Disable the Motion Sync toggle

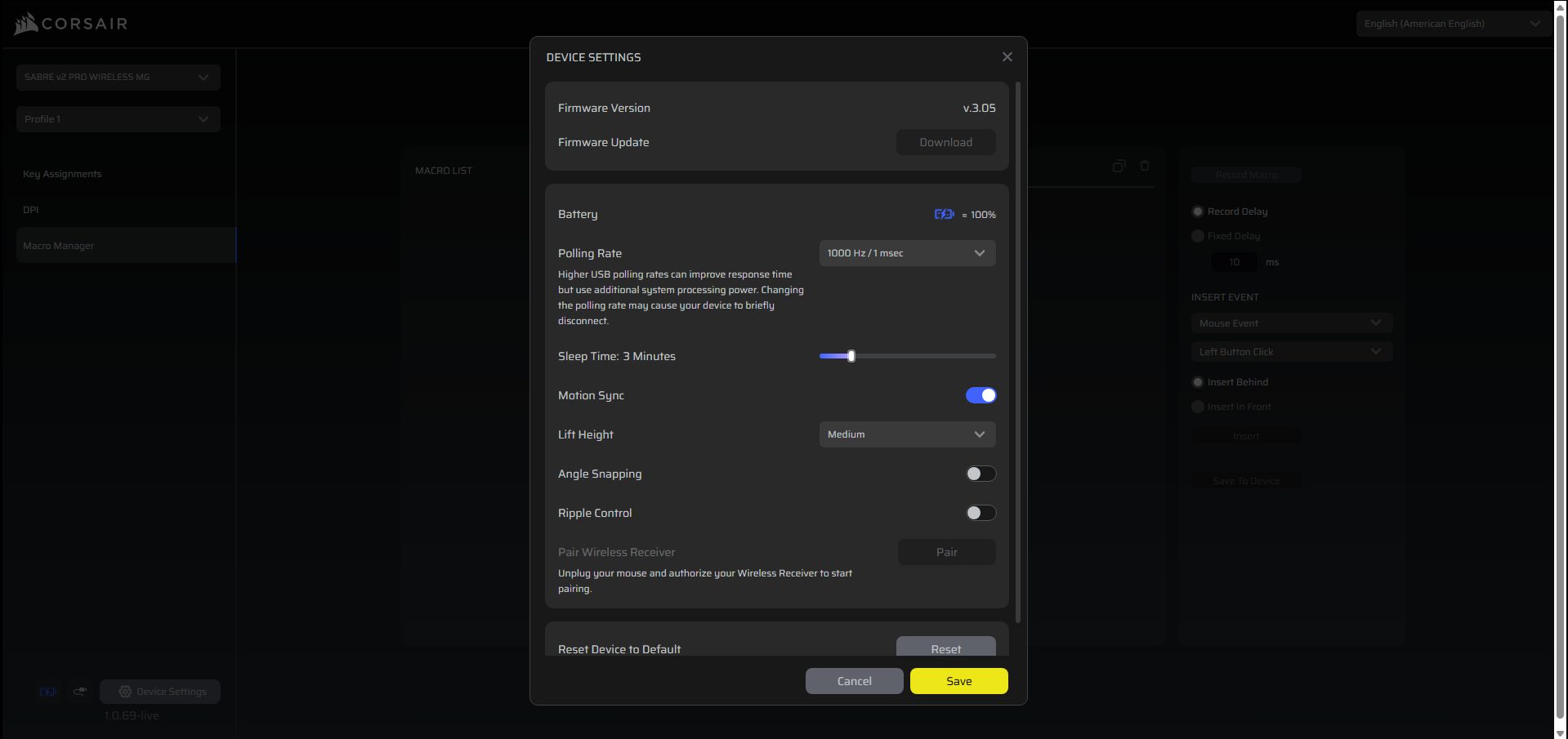pyautogui.click(x=981, y=395)
